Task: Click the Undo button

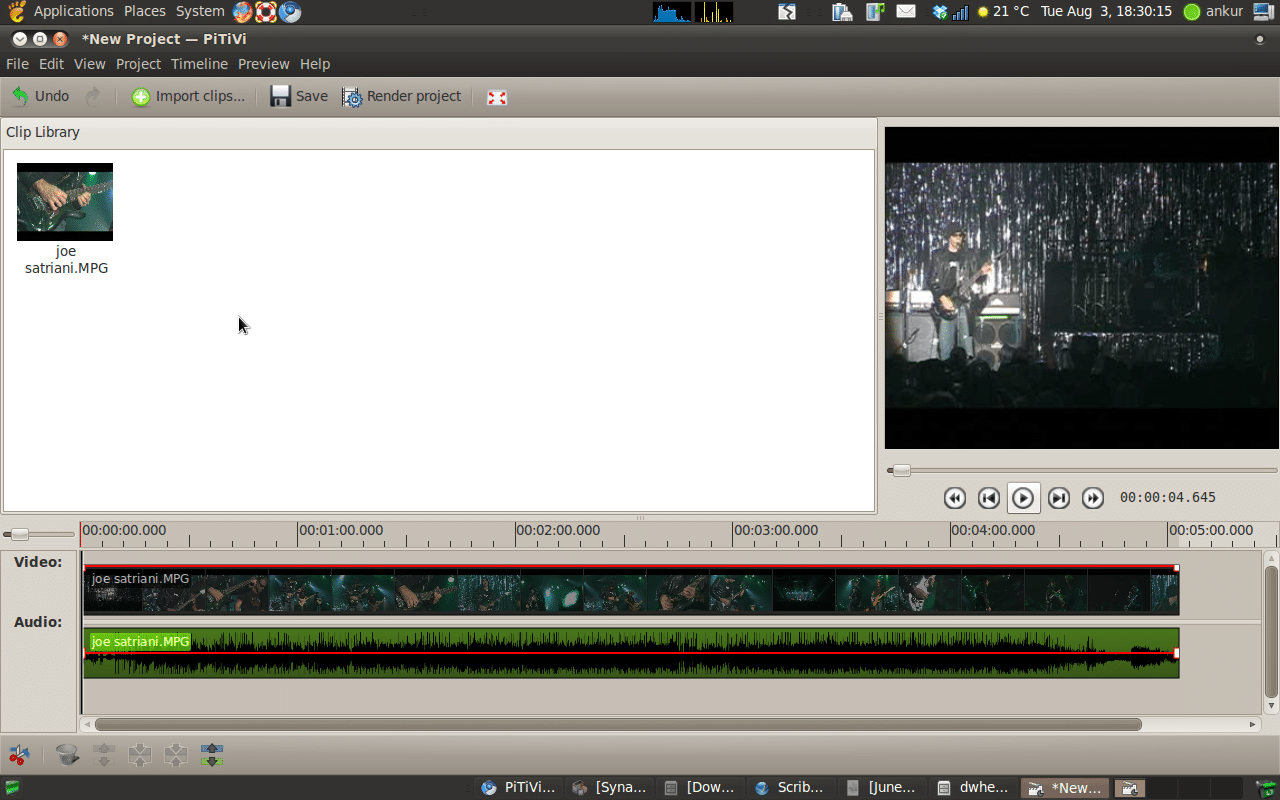Action: click(41, 97)
